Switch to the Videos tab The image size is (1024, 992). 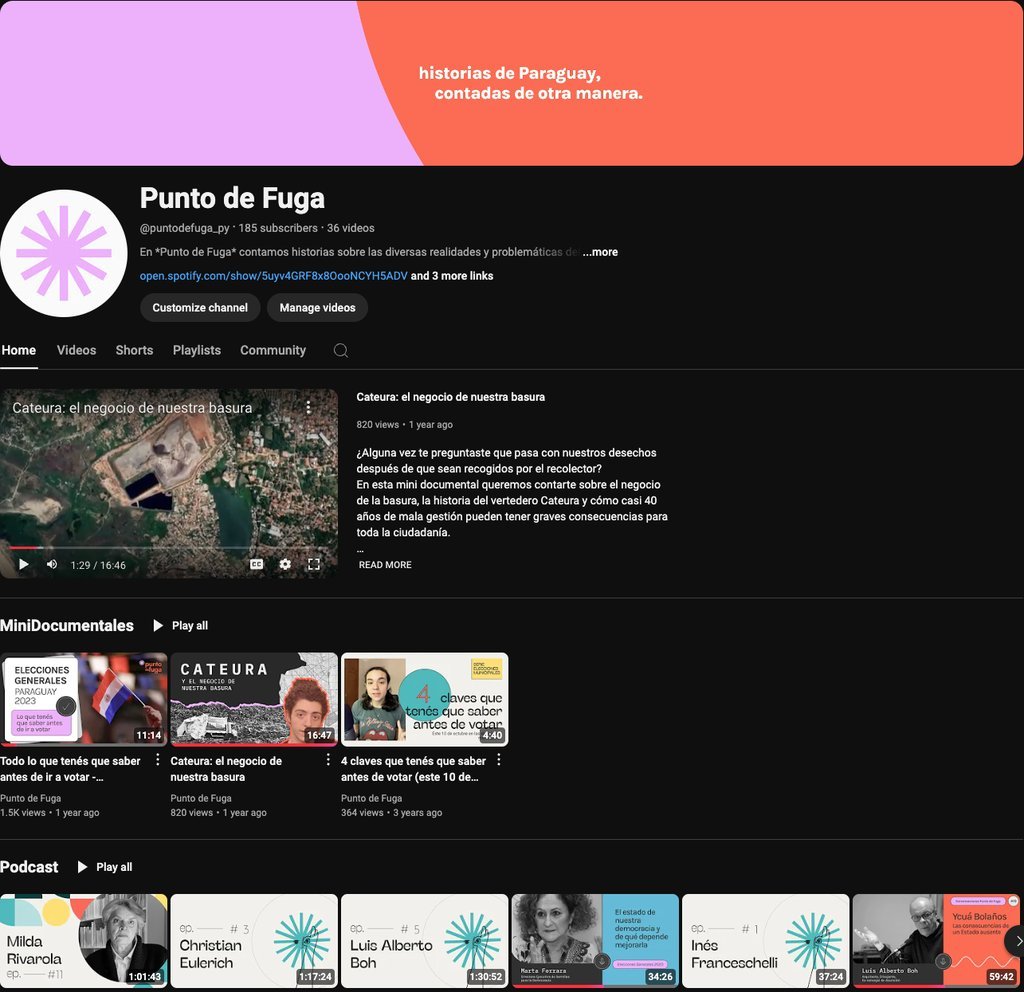pyautogui.click(x=76, y=350)
